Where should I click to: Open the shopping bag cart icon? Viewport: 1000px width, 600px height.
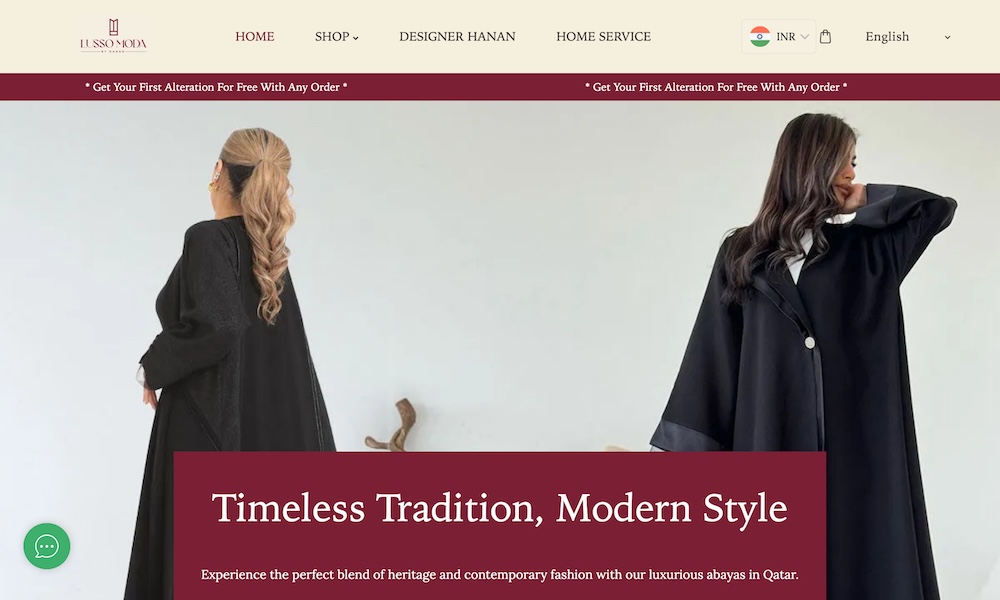(x=825, y=36)
